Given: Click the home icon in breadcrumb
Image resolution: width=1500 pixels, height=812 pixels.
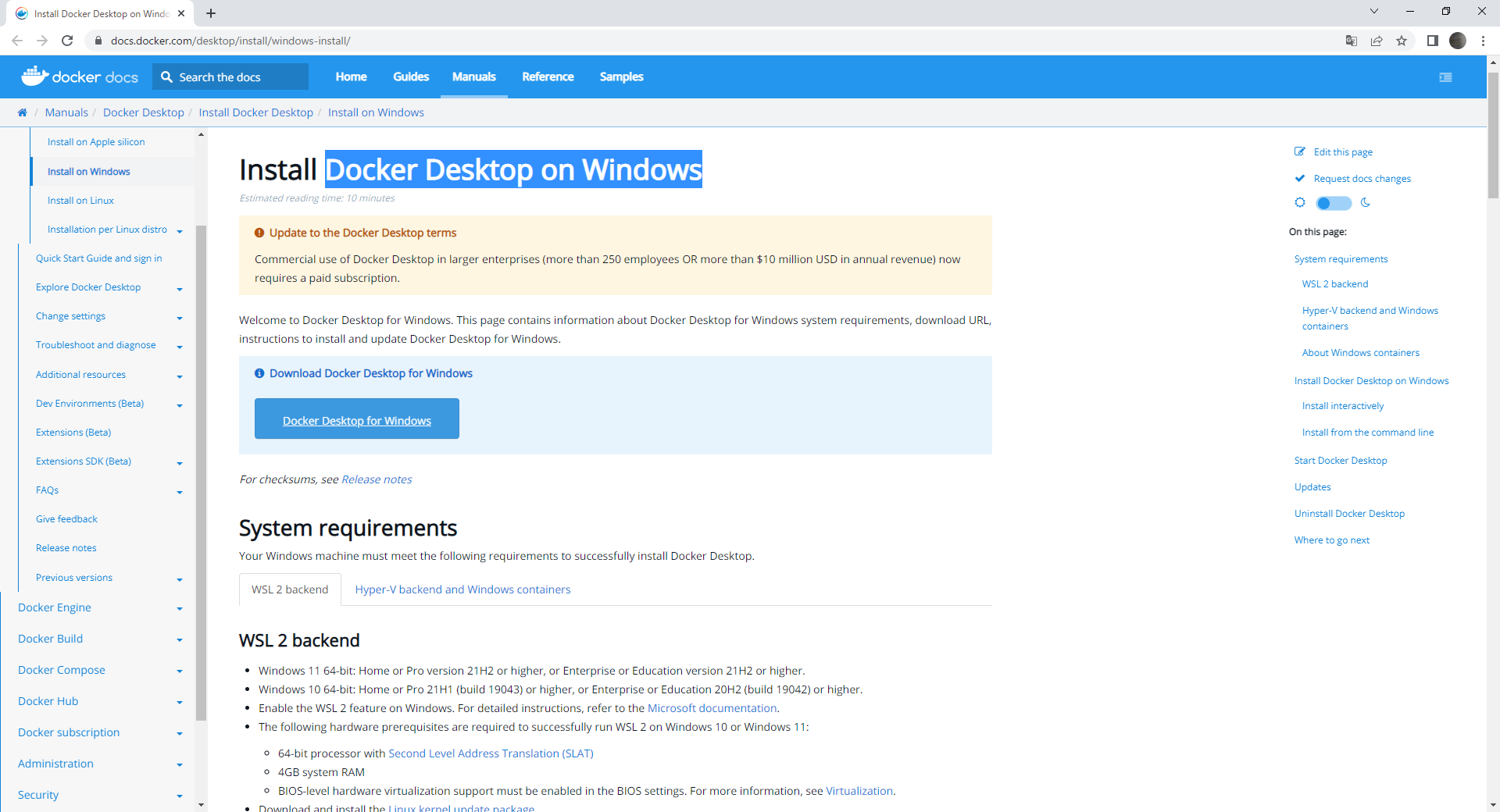Looking at the screenshot, I should tap(23, 112).
